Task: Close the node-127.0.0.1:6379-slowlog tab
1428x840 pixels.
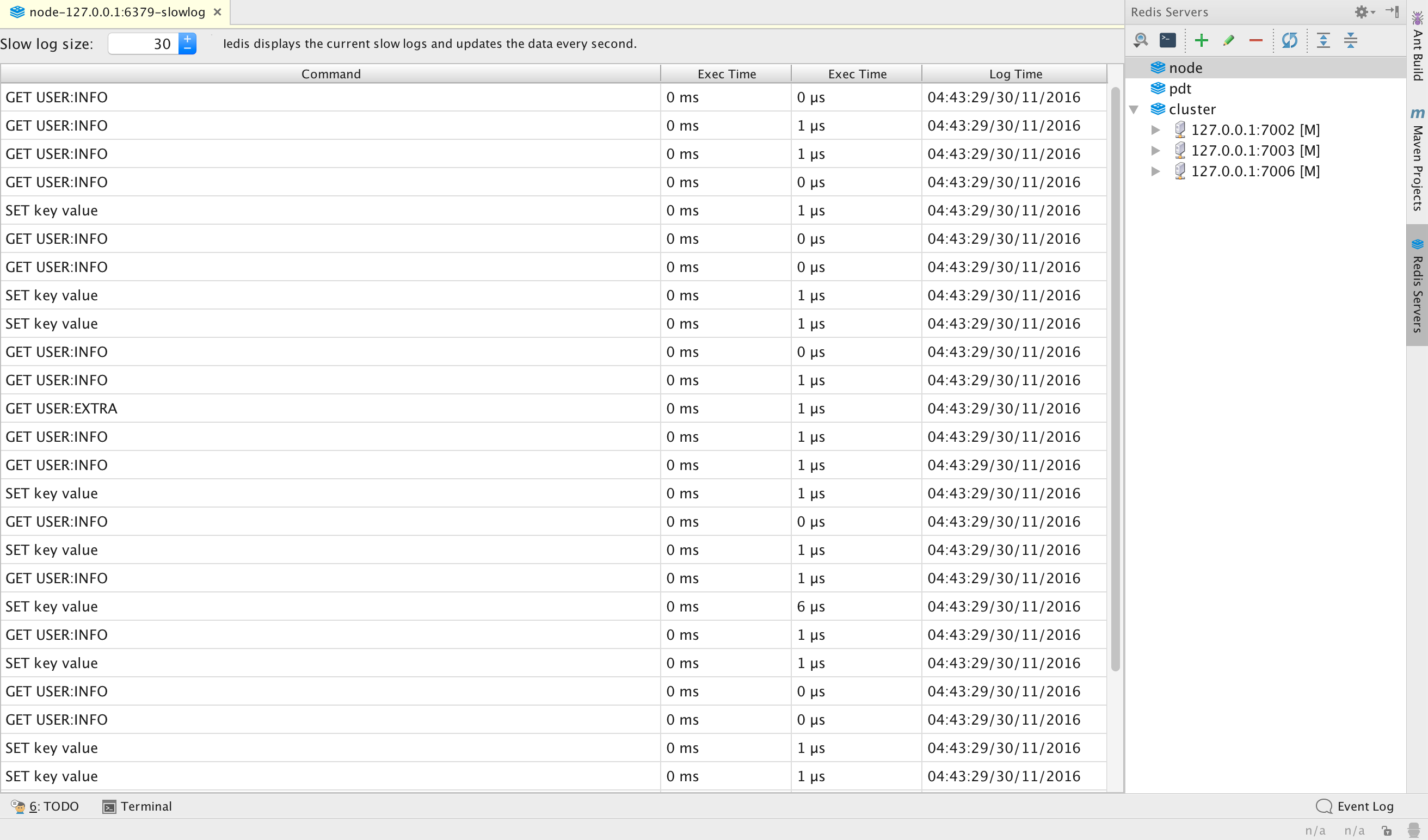Action: [x=217, y=12]
